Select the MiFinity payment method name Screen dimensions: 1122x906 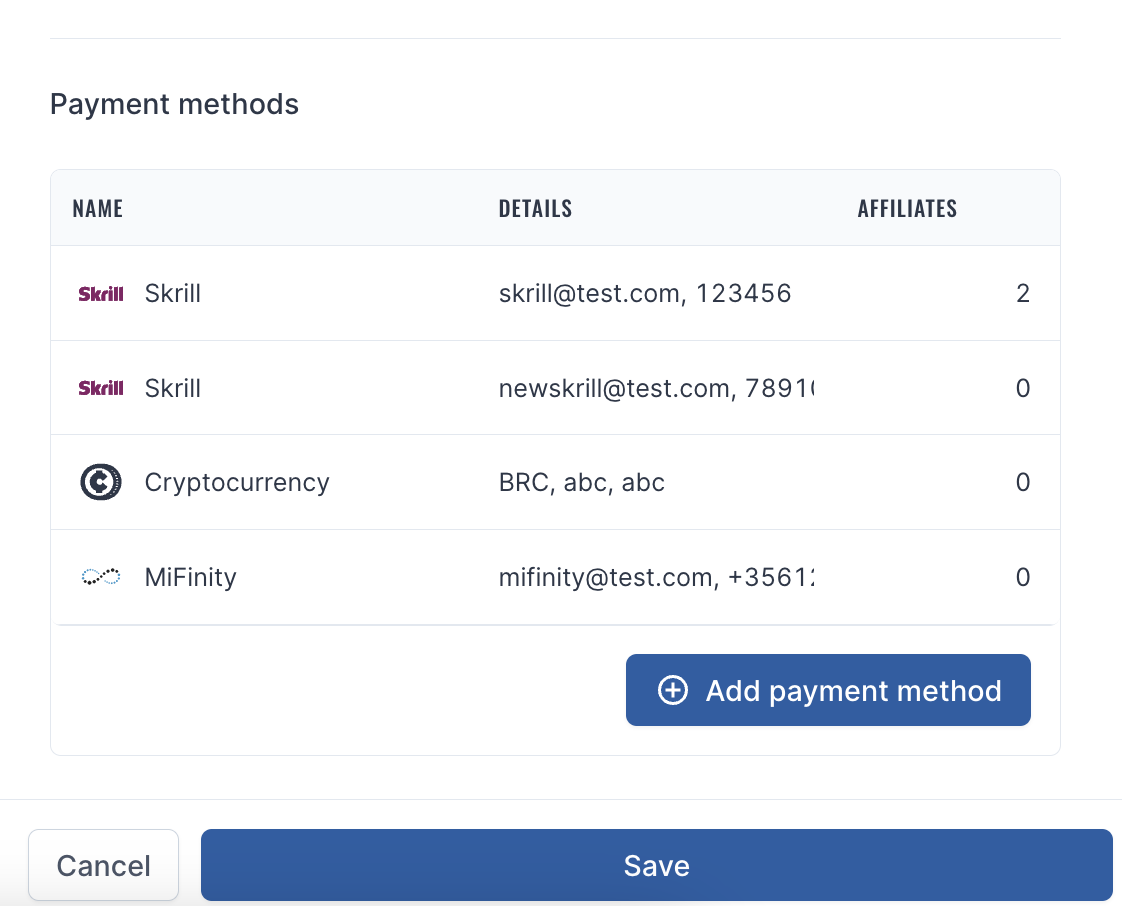pos(190,577)
